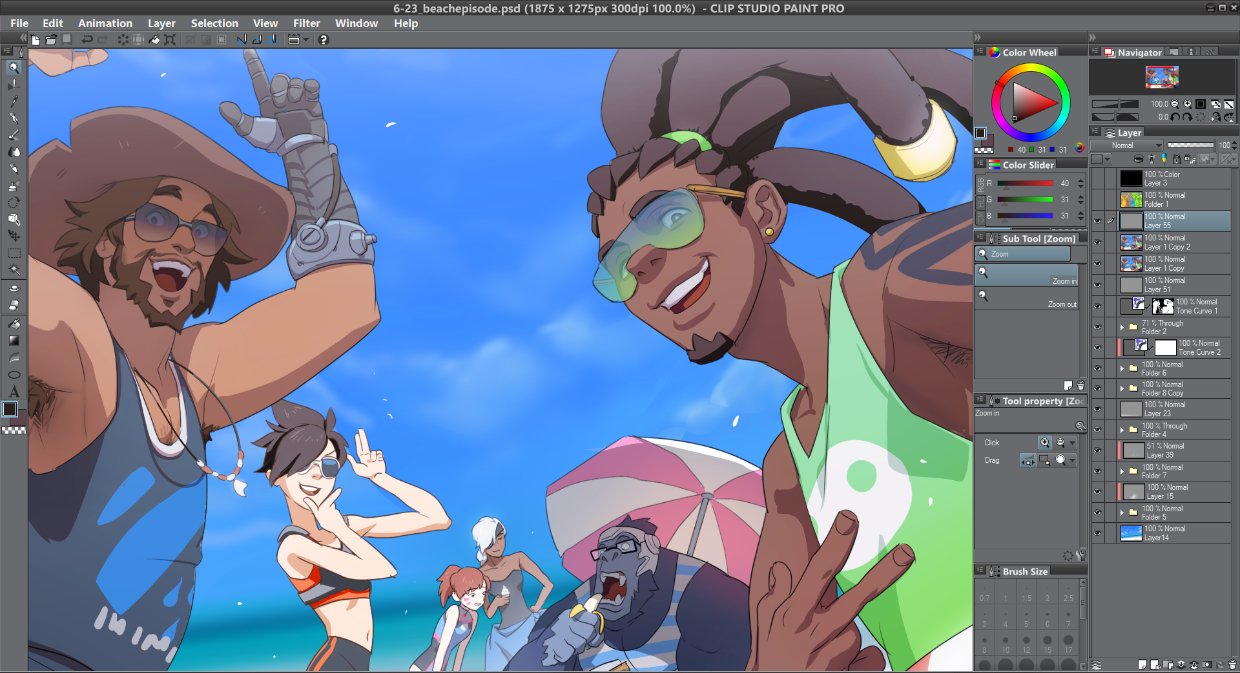Click the Zoom out icon in the Navigator
Image resolution: width=1240 pixels, height=673 pixels.
pyautogui.click(x=1175, y=104)
